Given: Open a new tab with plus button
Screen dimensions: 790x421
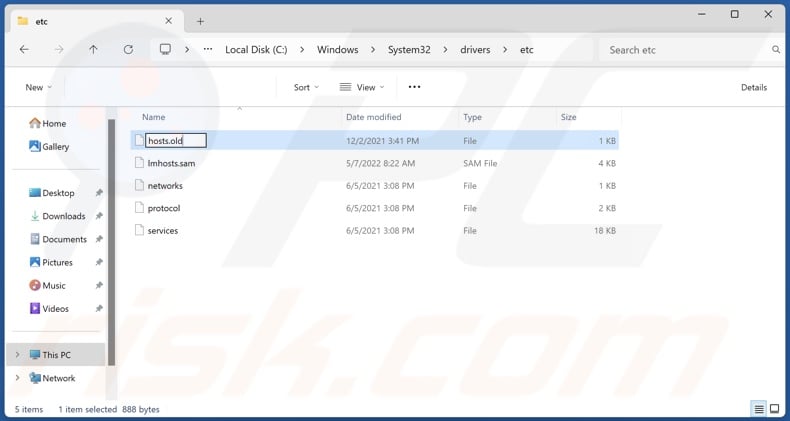Looking at the screenshot, I should (201, 21).
